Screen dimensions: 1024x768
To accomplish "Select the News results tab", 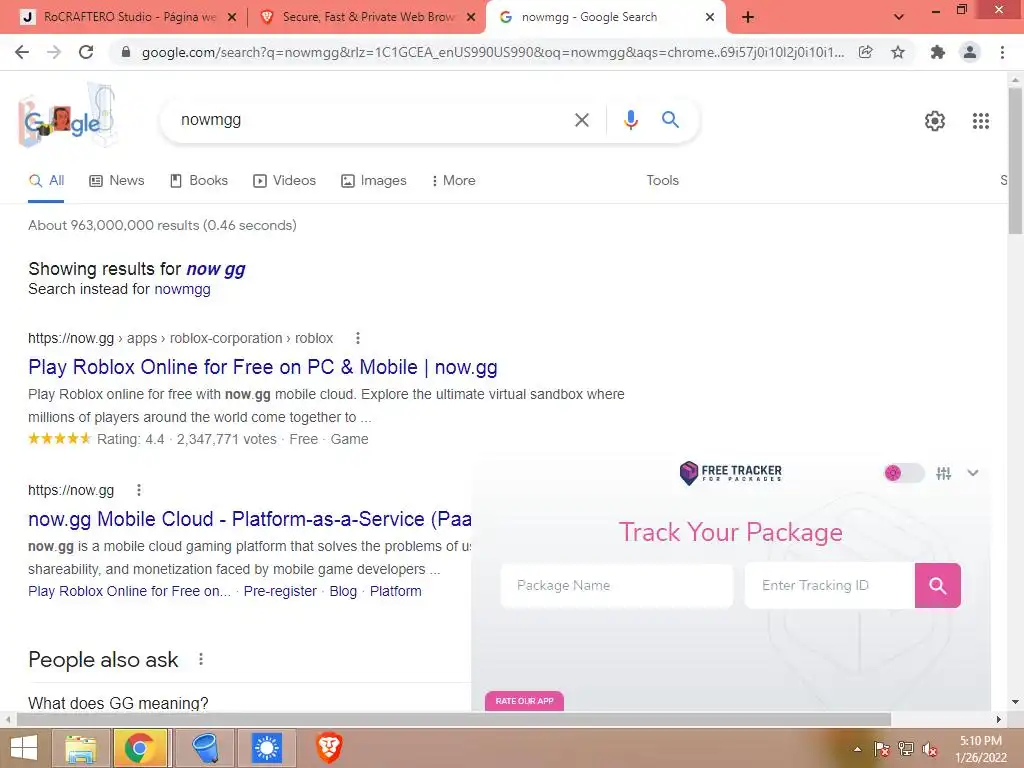I will (x=117, y=181).
